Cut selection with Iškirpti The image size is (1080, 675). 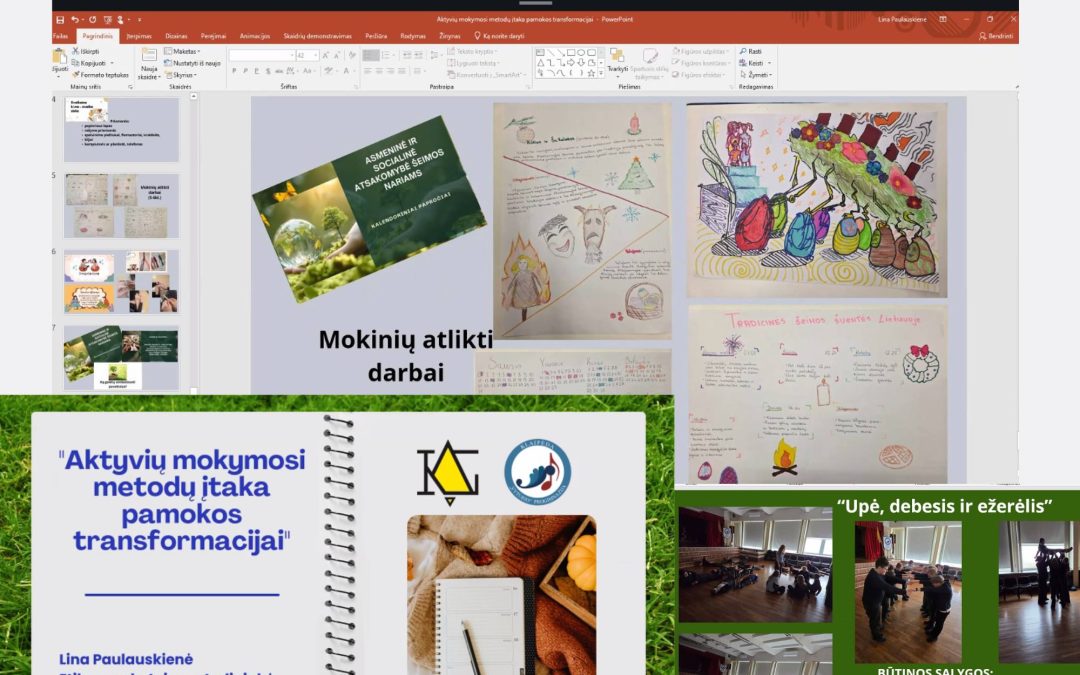tap(86, 51)
